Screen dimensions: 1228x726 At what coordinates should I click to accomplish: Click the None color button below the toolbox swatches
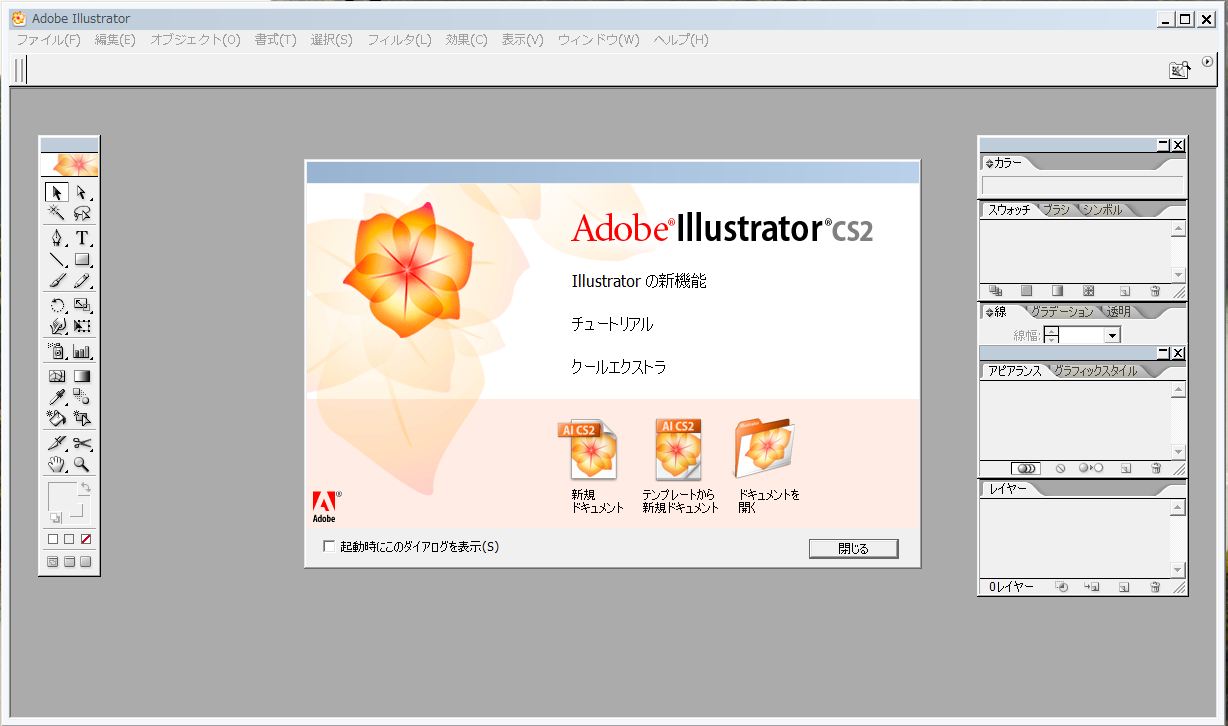pos(85,538)
